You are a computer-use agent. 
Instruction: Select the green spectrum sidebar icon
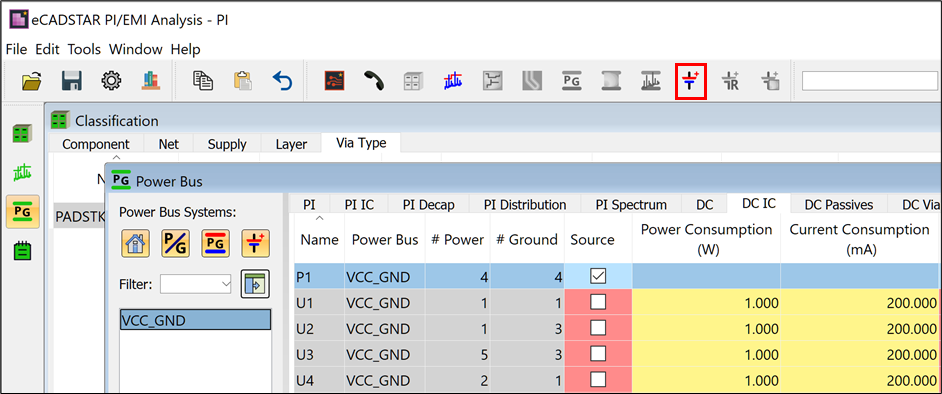coord(23,173)
